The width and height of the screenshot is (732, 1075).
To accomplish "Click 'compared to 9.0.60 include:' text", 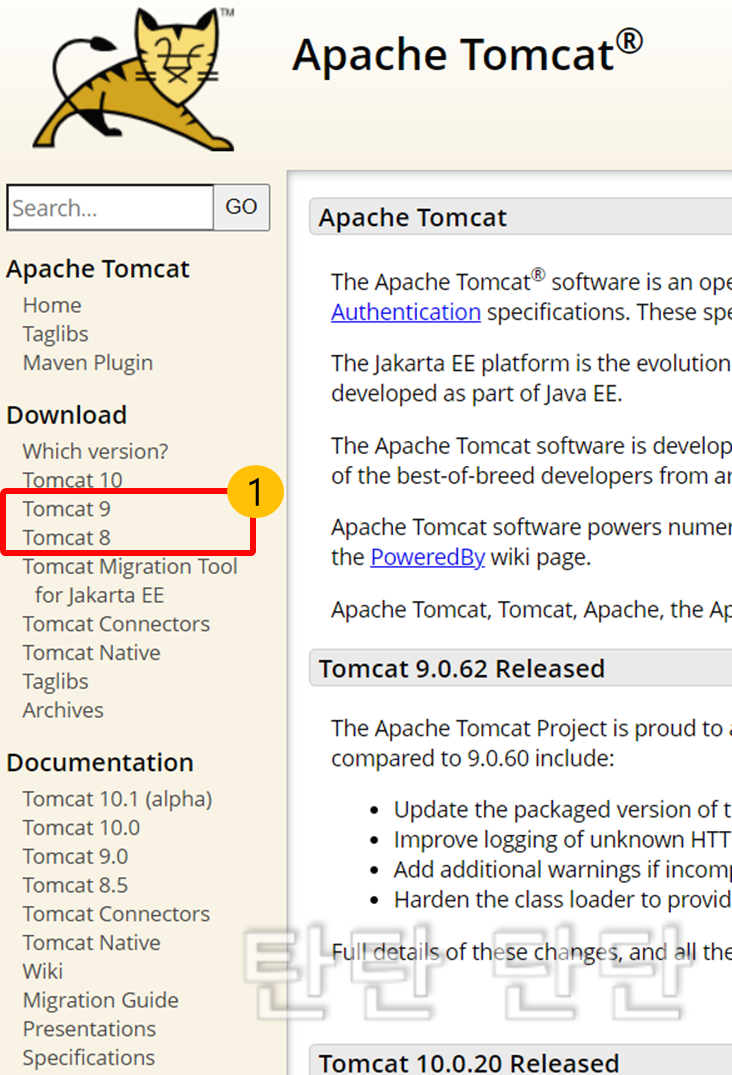I will (473, 759).
